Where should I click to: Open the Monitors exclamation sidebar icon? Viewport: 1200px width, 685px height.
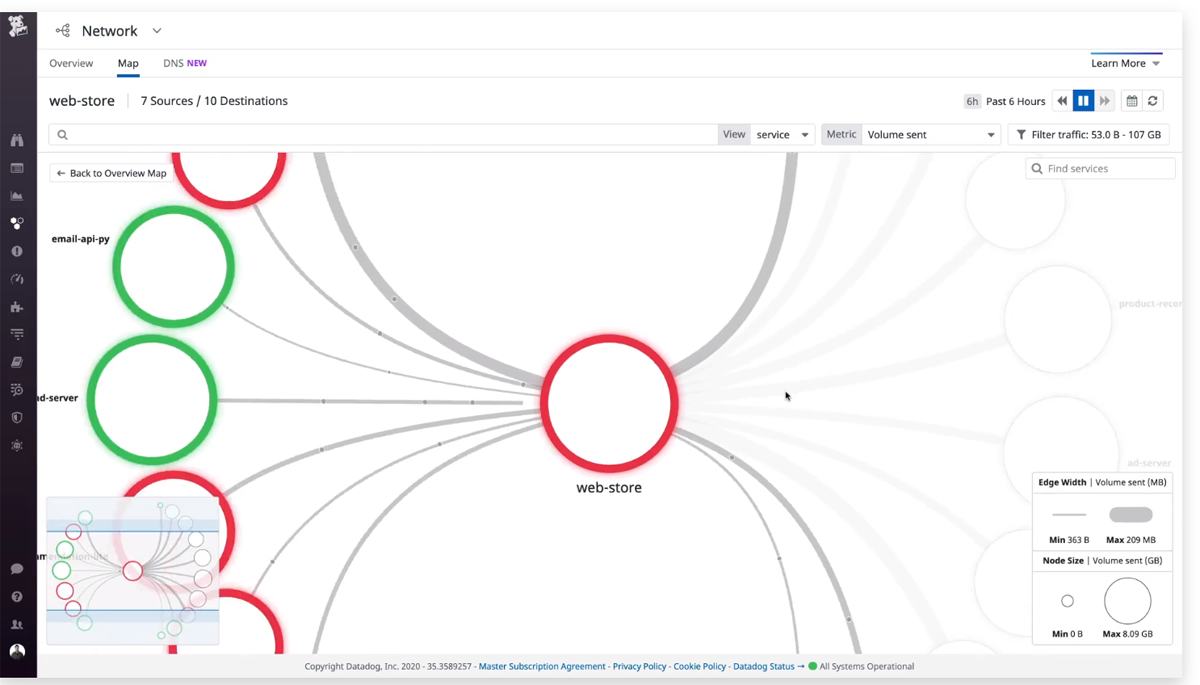[x=17, y=252]
